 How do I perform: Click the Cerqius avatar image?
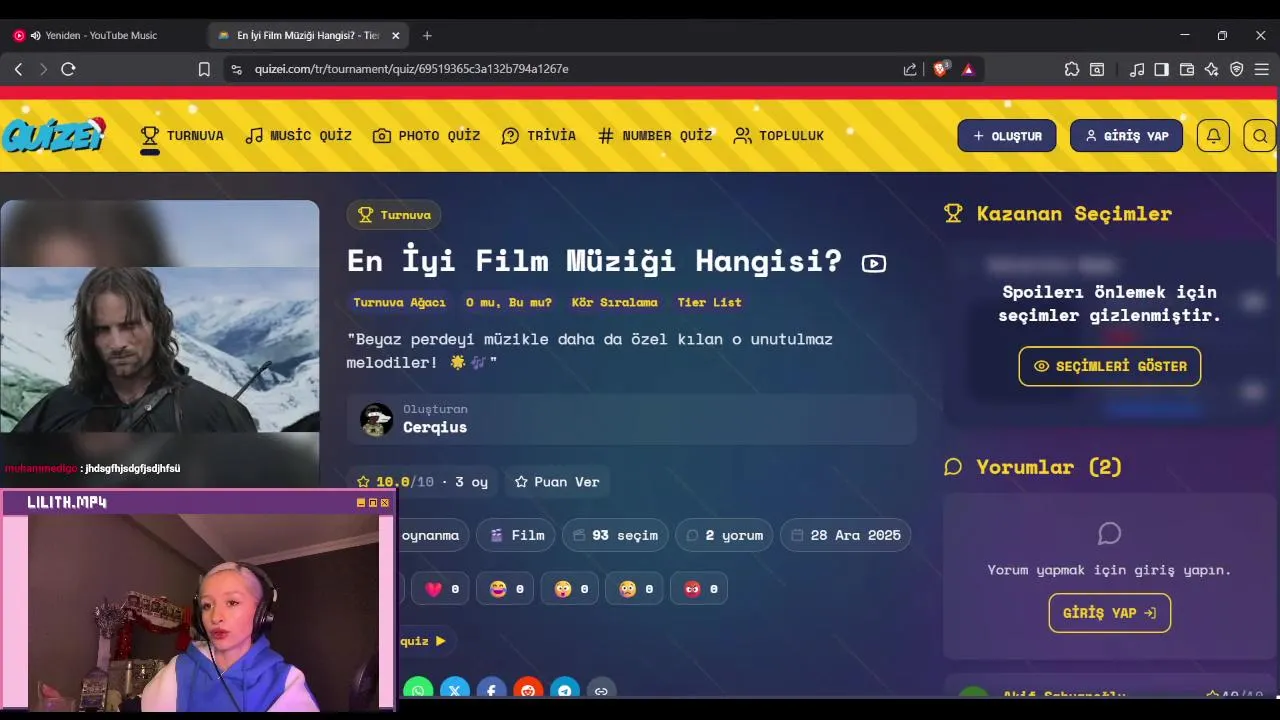click(x=377, y=420)
